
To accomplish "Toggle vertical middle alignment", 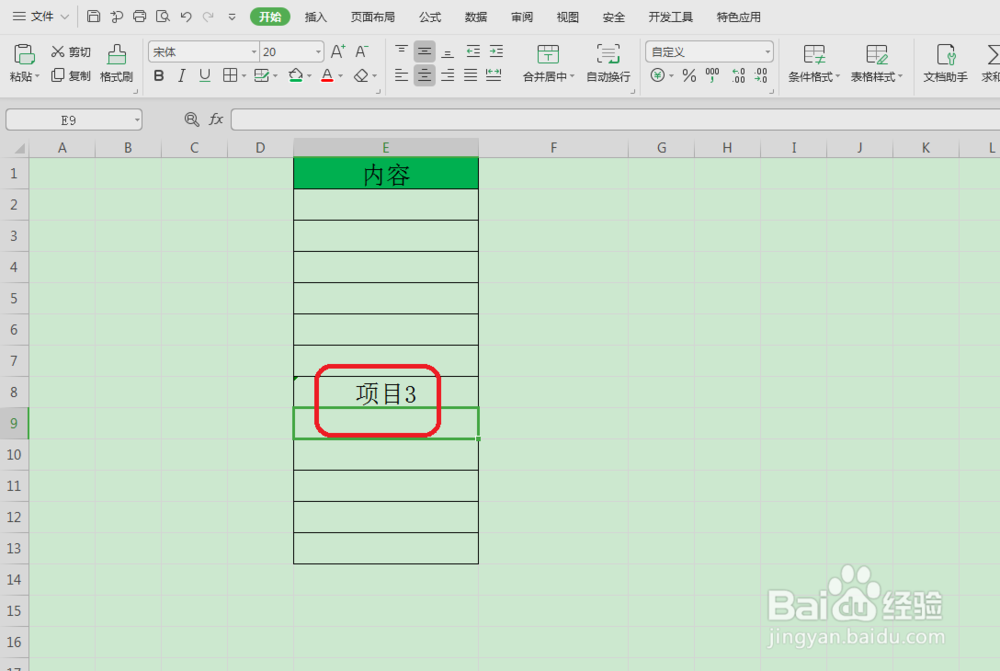I will (424, 52).
